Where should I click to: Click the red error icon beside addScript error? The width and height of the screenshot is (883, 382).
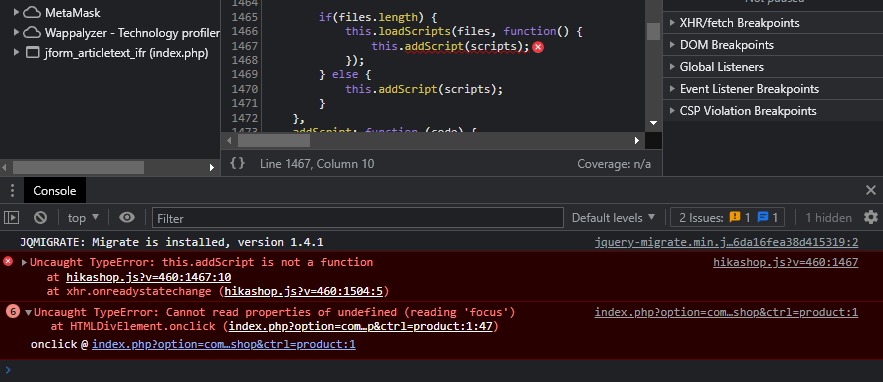(x=8, y=261)
